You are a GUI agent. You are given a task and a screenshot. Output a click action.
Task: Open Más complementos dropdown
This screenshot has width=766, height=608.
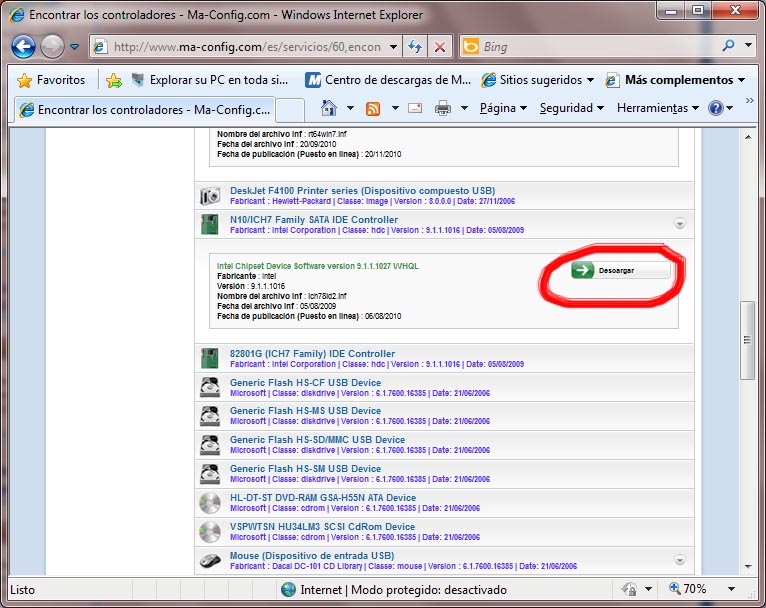[x=676, y=80]
